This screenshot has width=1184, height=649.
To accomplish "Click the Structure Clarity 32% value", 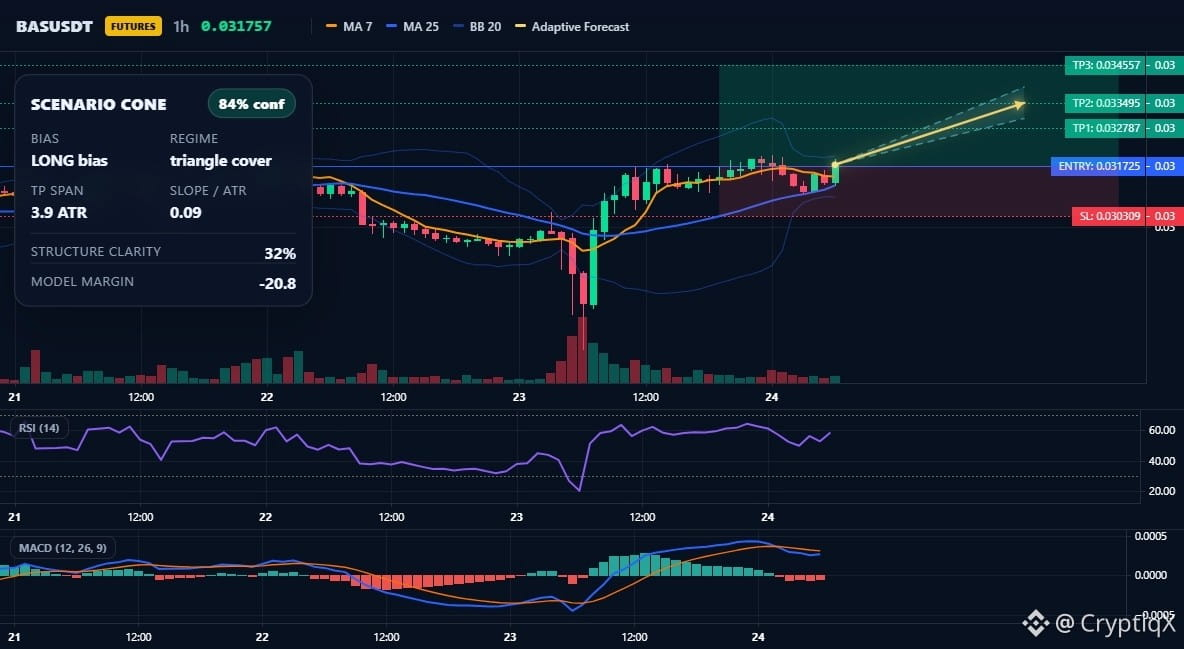I will [x=280, y=254].
